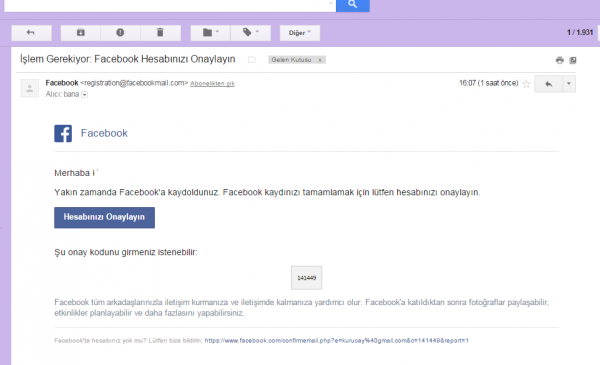
Task: Click the registration@facebookmail.com address
Action: (x=134, y=83)
